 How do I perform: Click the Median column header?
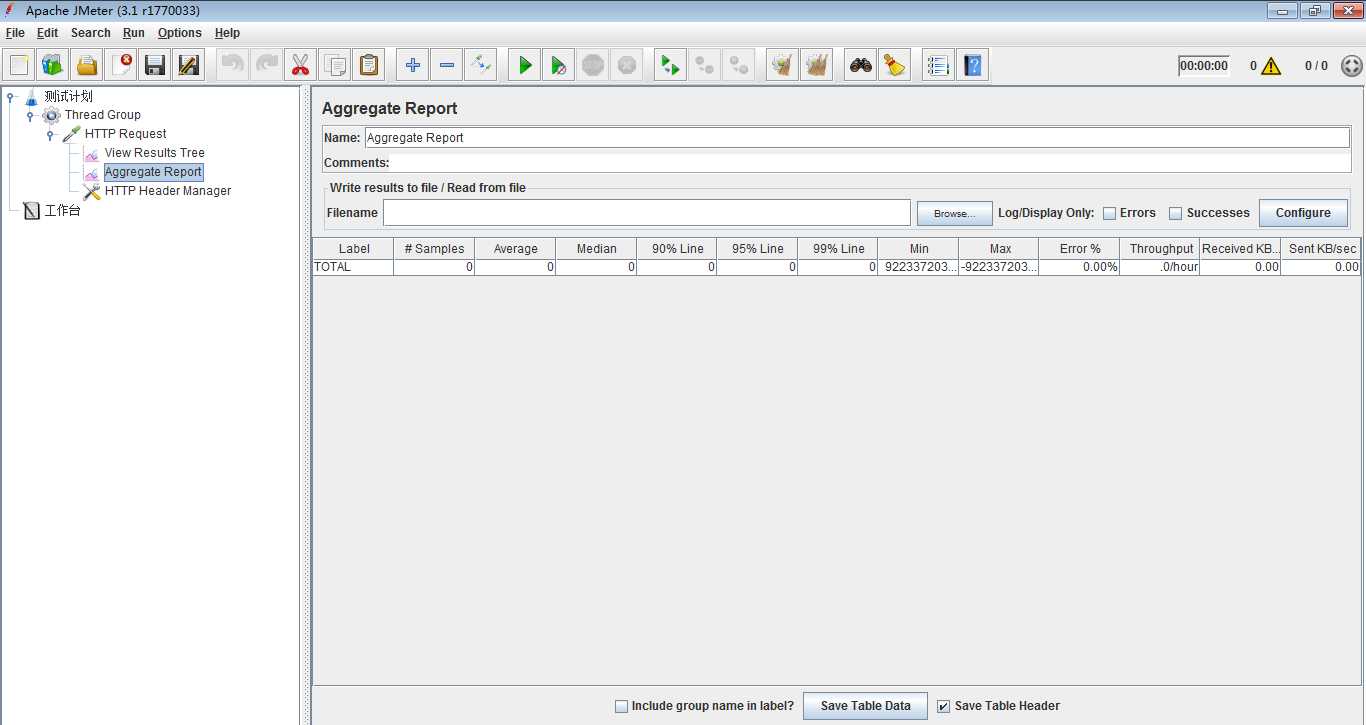pos(596,249)
